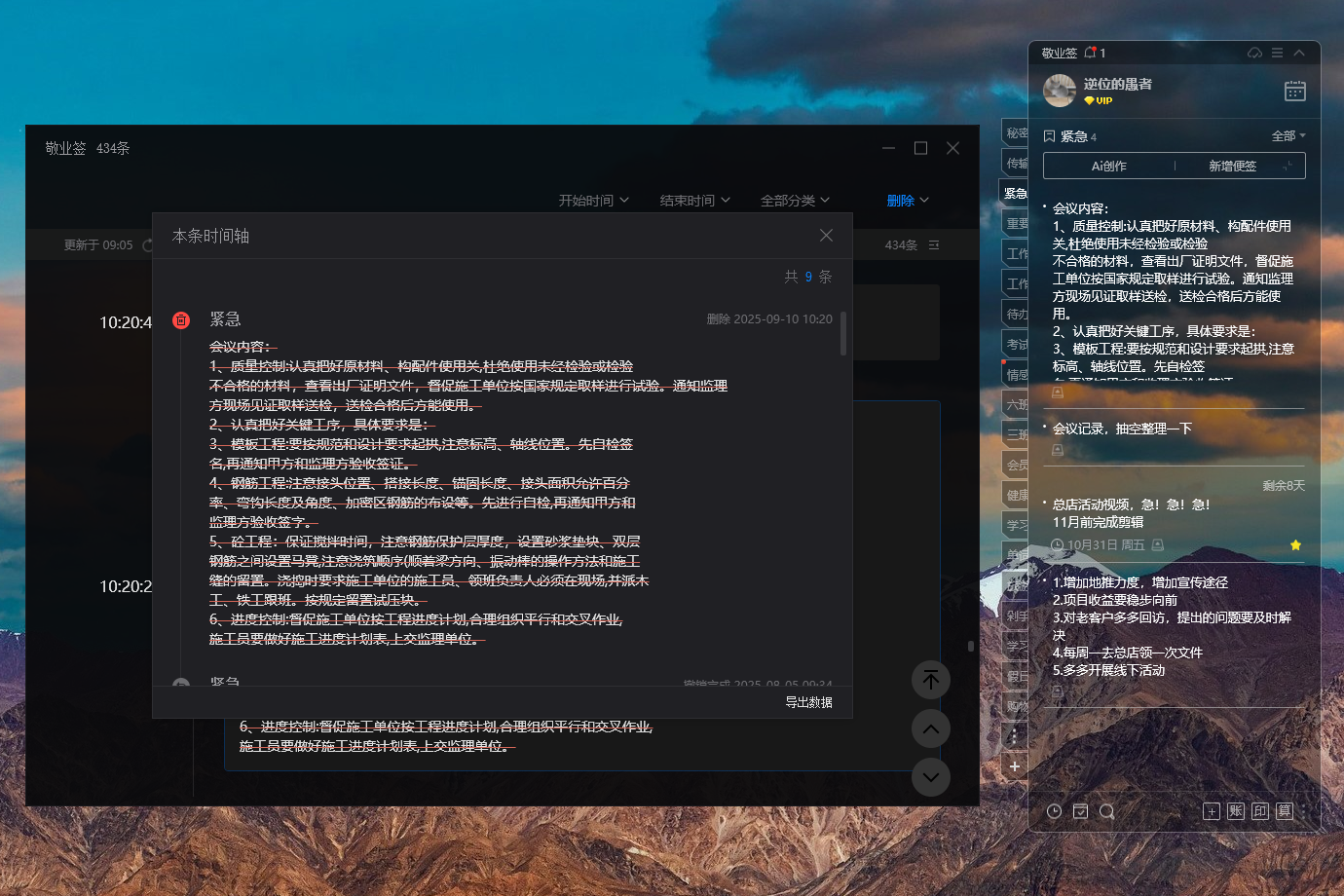Click the scroll-to-top arrow button
Viewport: 1344px width, 896px height.
coord(930,680)
